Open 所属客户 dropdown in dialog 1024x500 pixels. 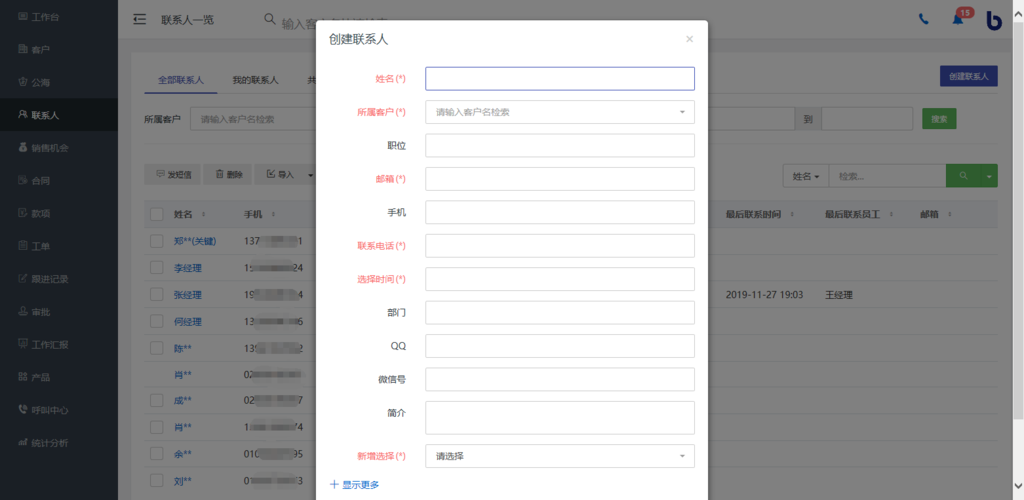pyautogui.click(x=560, y=112)
